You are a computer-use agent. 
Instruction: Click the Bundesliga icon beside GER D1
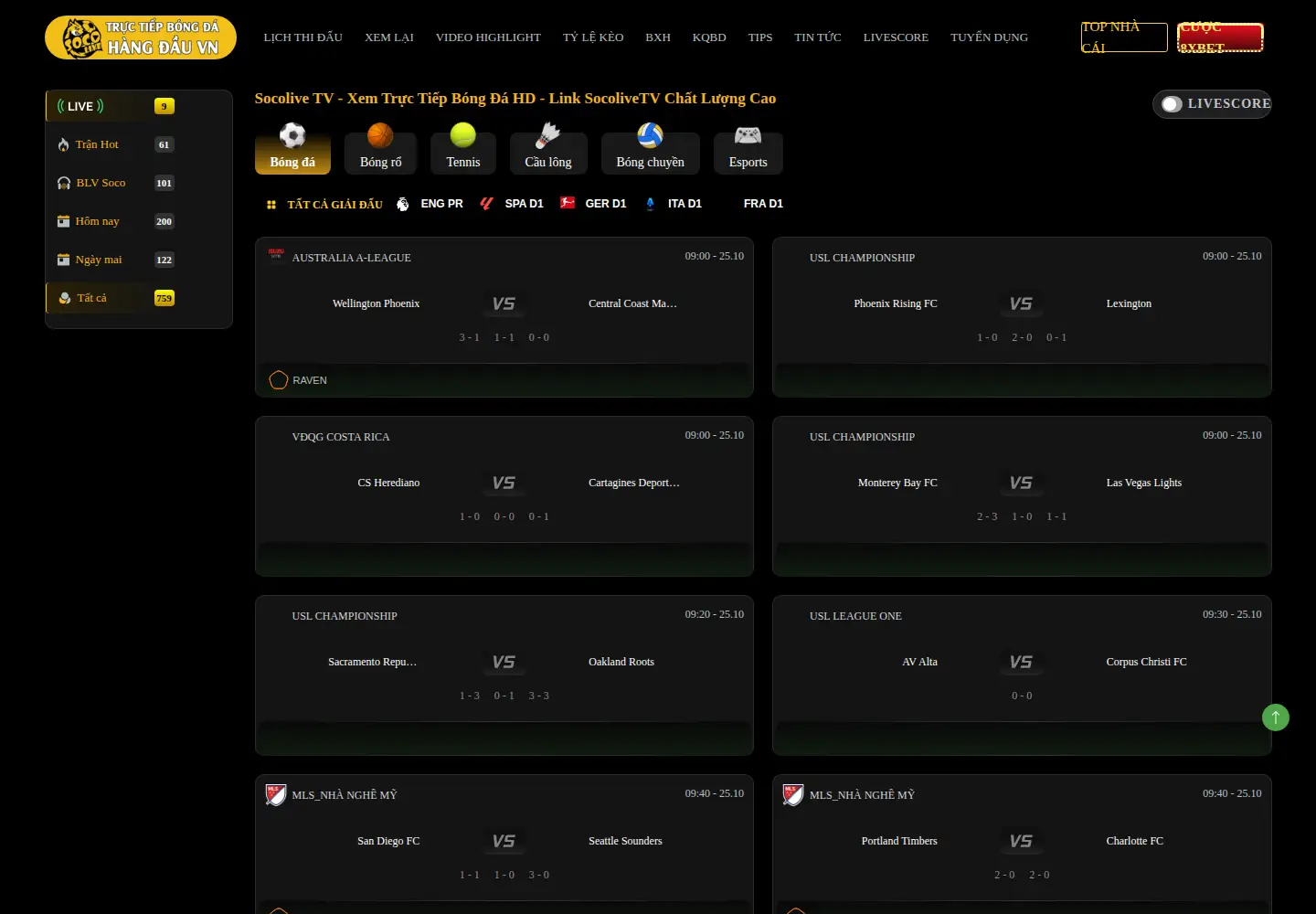(568, 203)
